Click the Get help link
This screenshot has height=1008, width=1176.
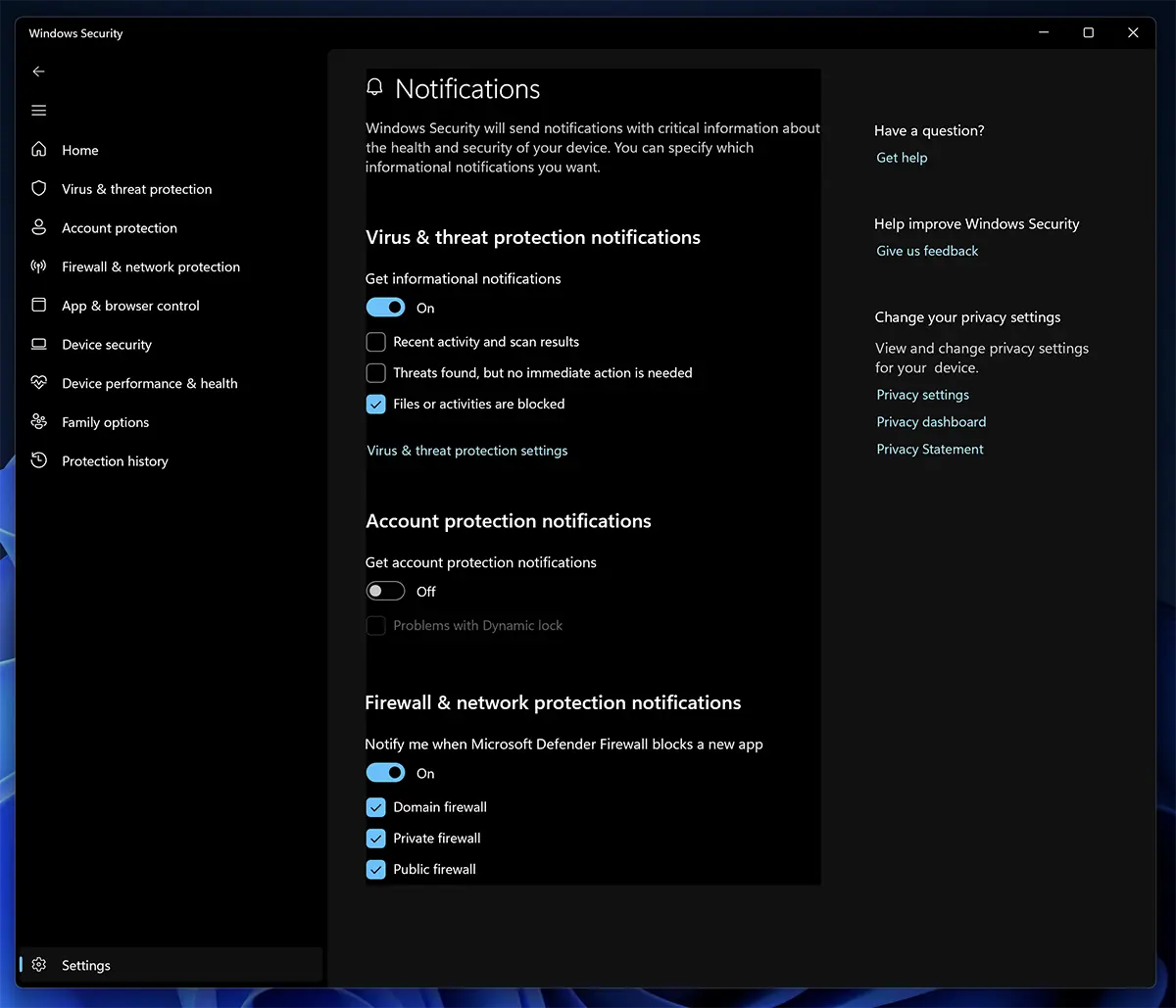click(x=902, y=158)
